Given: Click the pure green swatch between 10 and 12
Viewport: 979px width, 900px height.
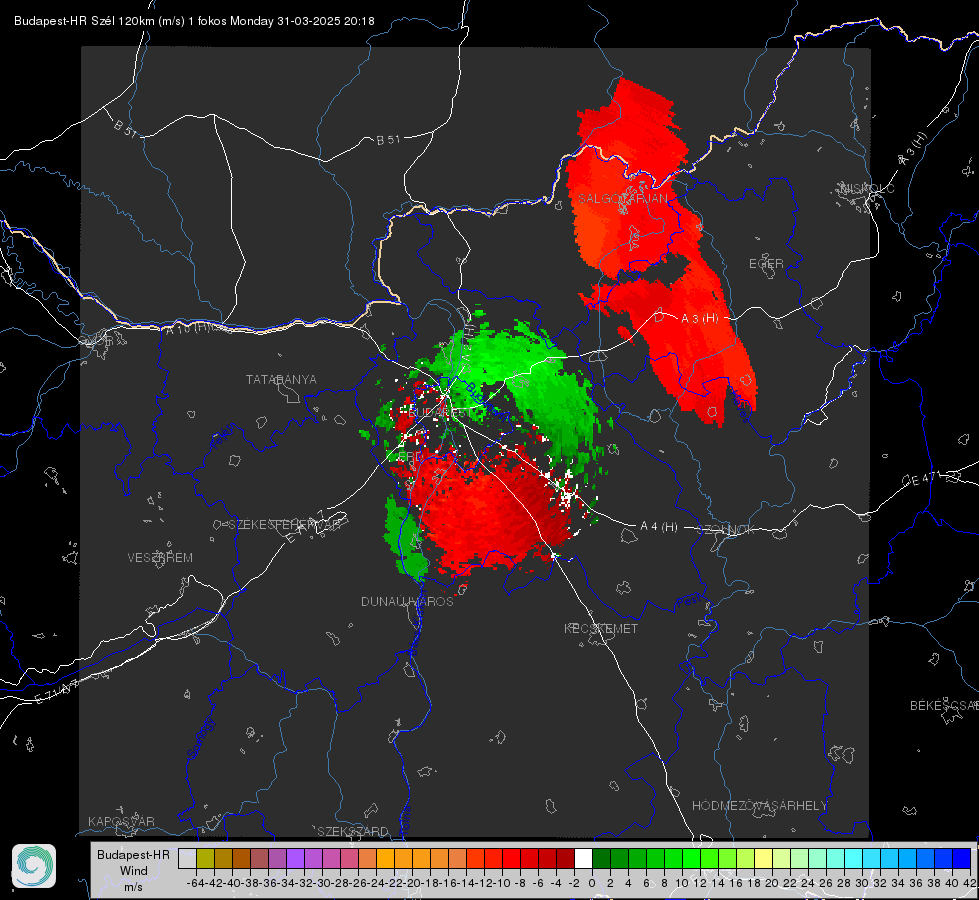Looking at the screenshot, I should (691, 859).
